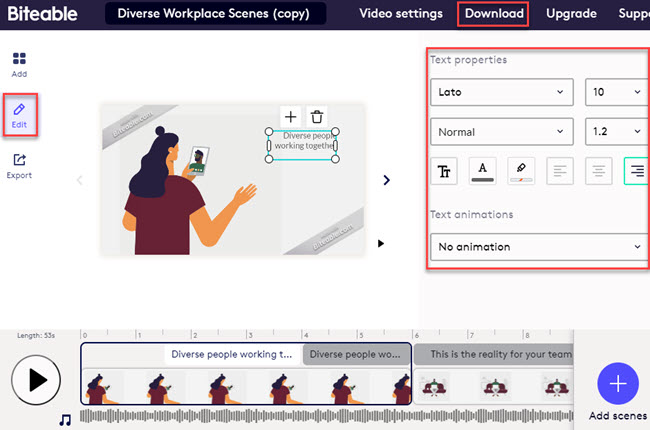Set text alignment to left
650x430 pixels.
[x=560, y=172]
